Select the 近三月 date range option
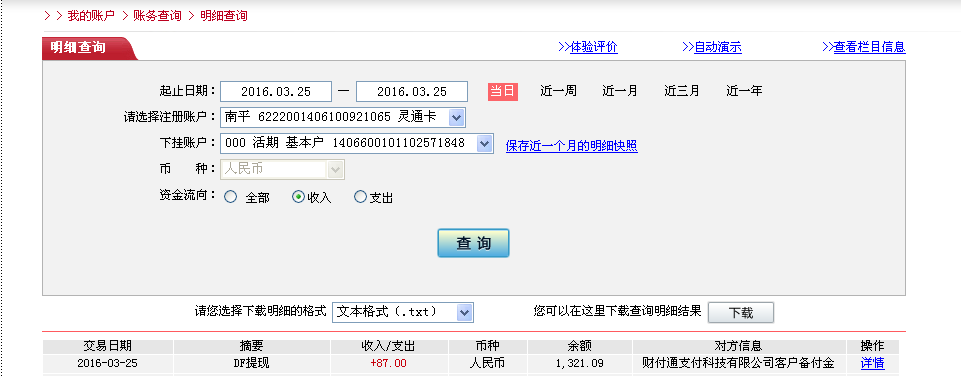 pyautogui.click(x=682, y=91)
